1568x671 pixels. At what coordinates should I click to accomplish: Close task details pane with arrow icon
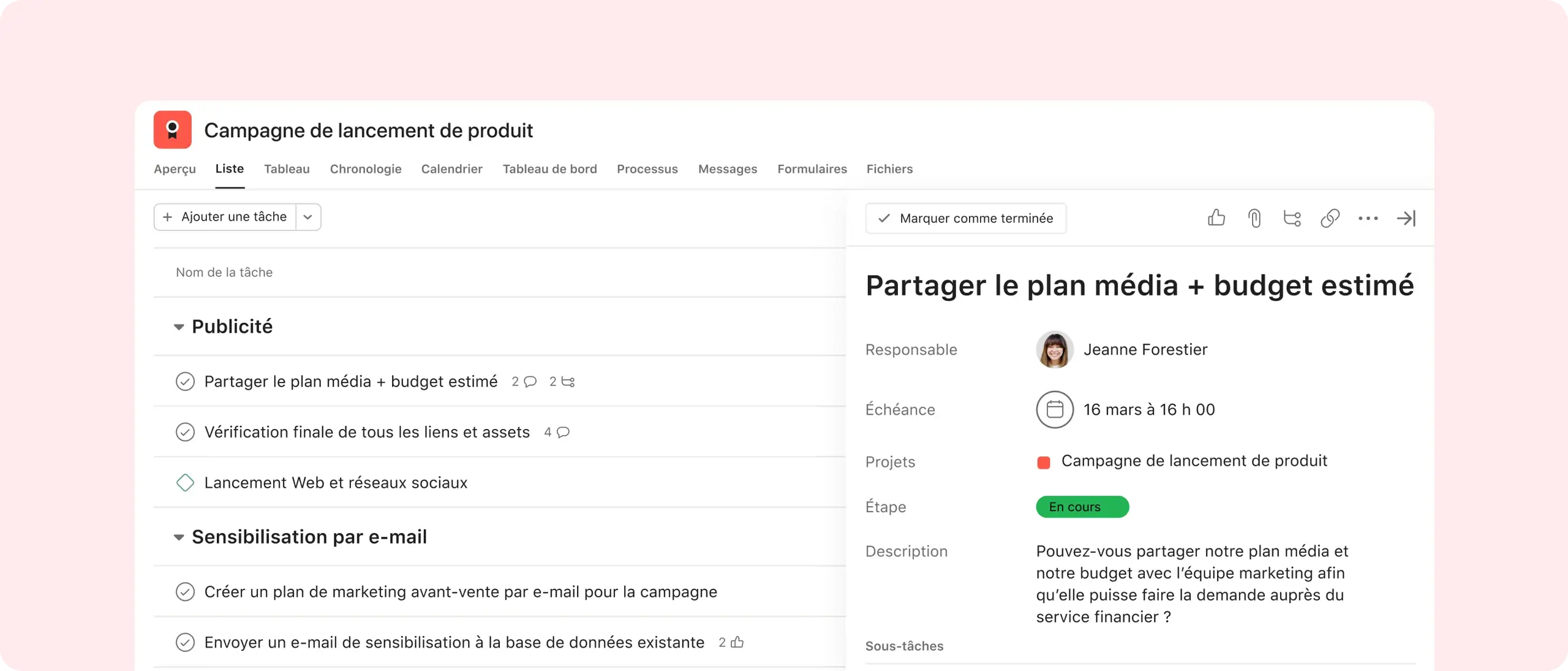(x=1406, y=218)
